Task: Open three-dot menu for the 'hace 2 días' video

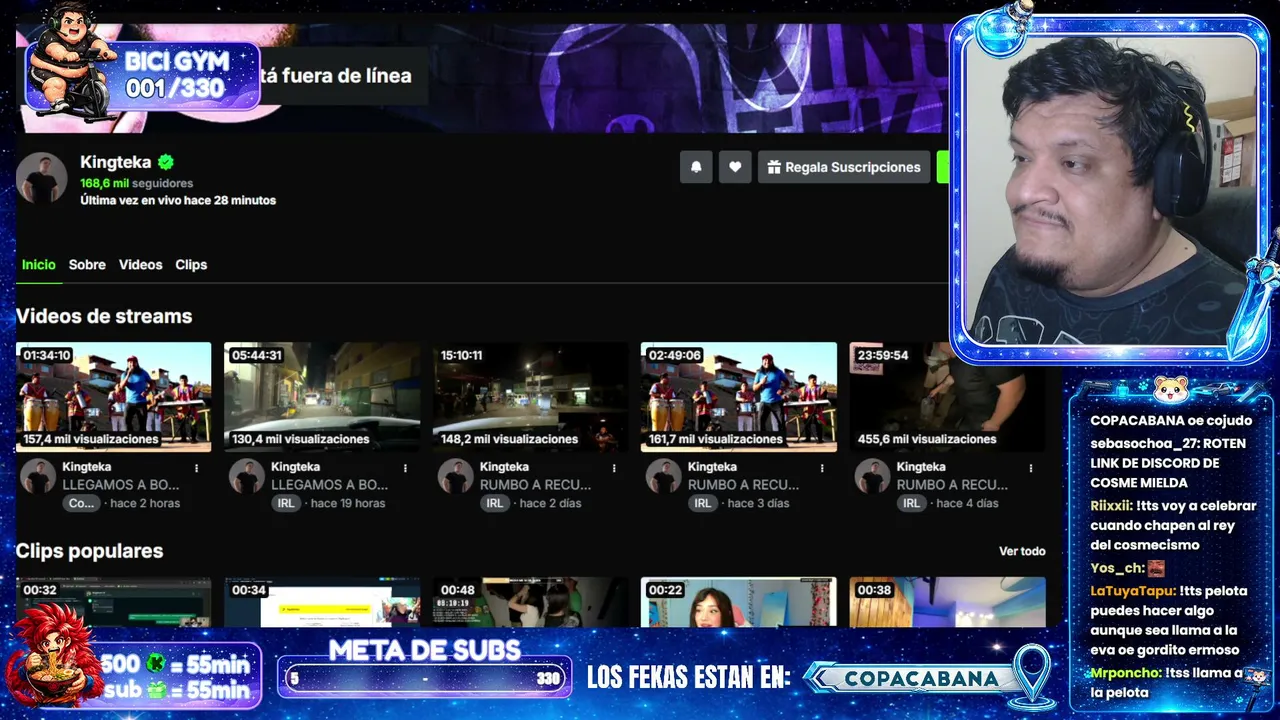Action: coord(613,468)
